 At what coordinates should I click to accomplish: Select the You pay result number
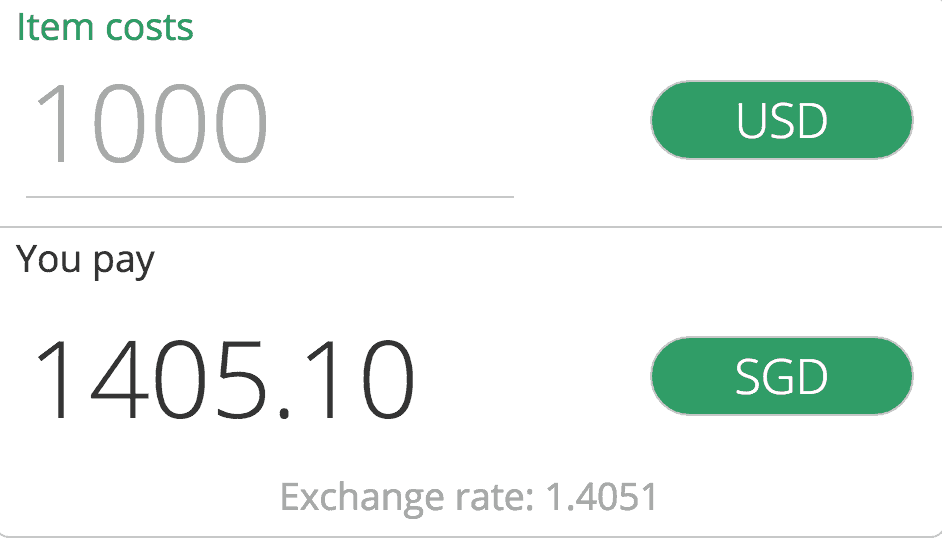tap(225, 380)
